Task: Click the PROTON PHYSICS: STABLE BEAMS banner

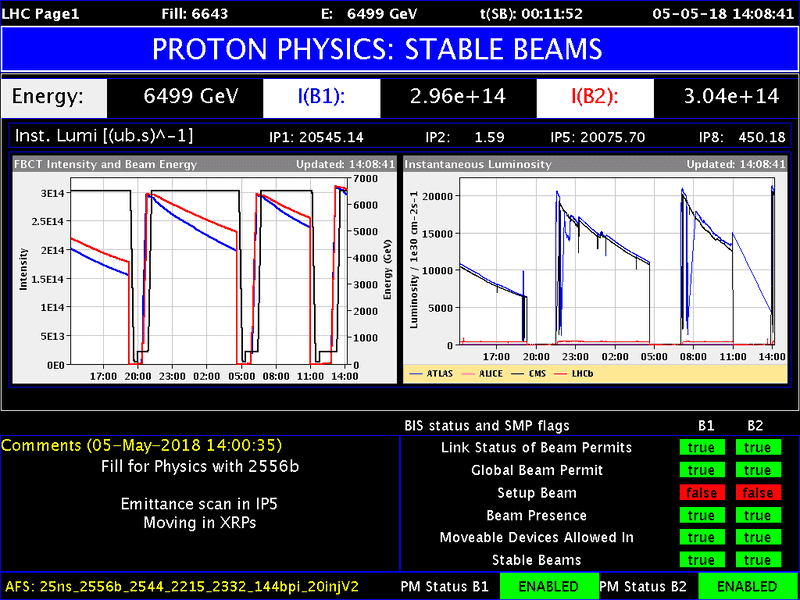Action: 377,49
